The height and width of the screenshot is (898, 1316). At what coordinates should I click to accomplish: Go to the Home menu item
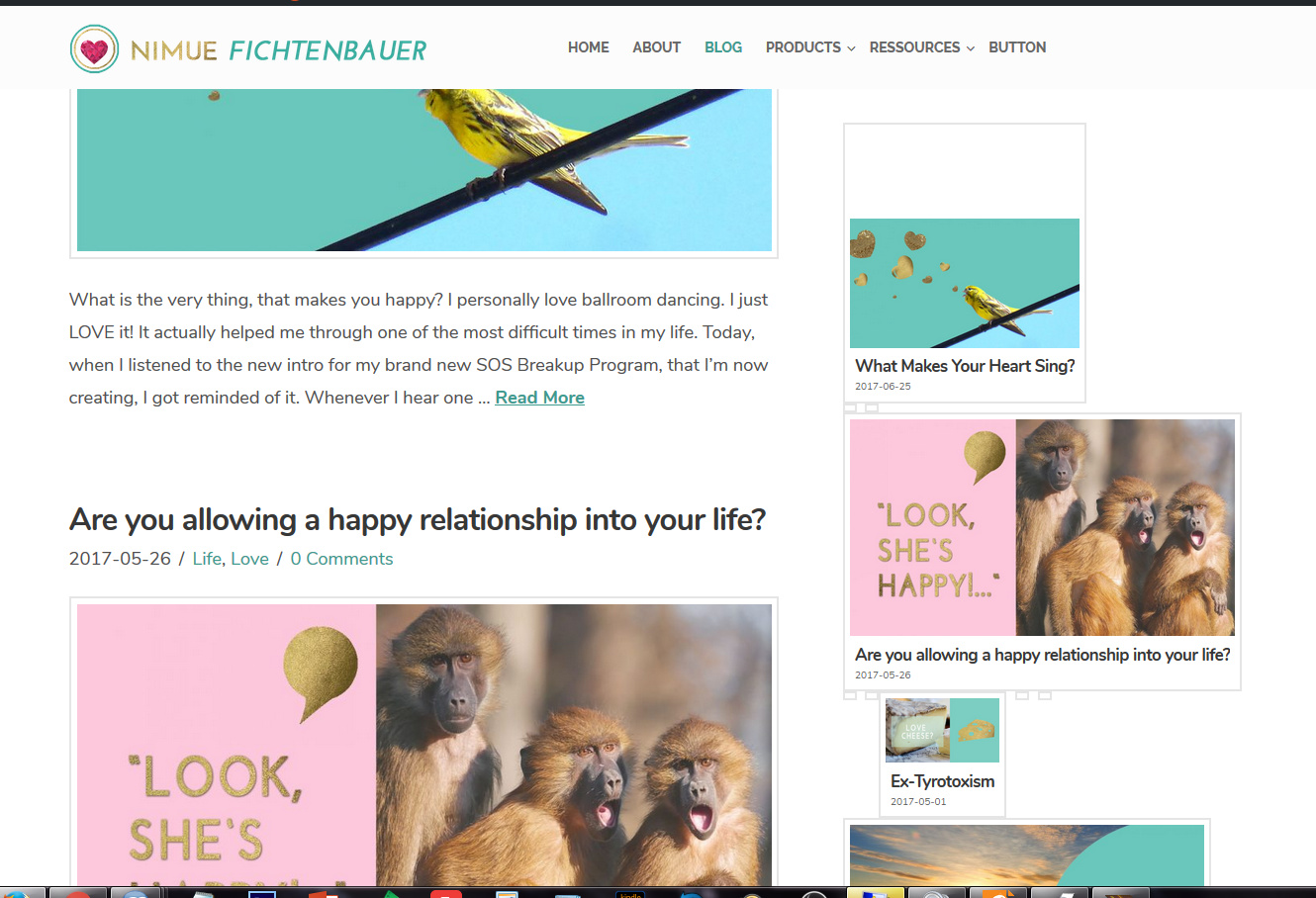point(588,47)
